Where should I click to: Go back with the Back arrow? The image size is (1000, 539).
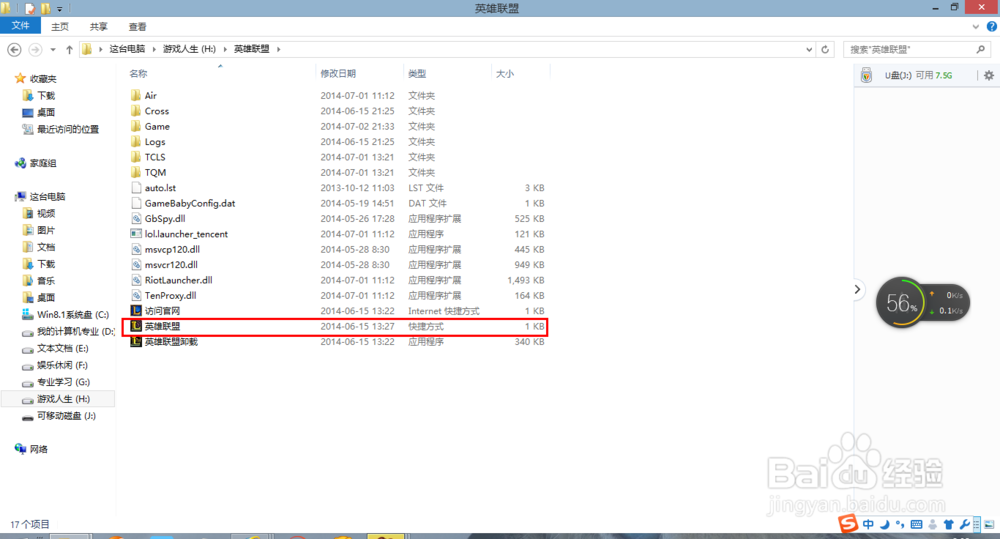pyautogui.click(x=14, y=49)
